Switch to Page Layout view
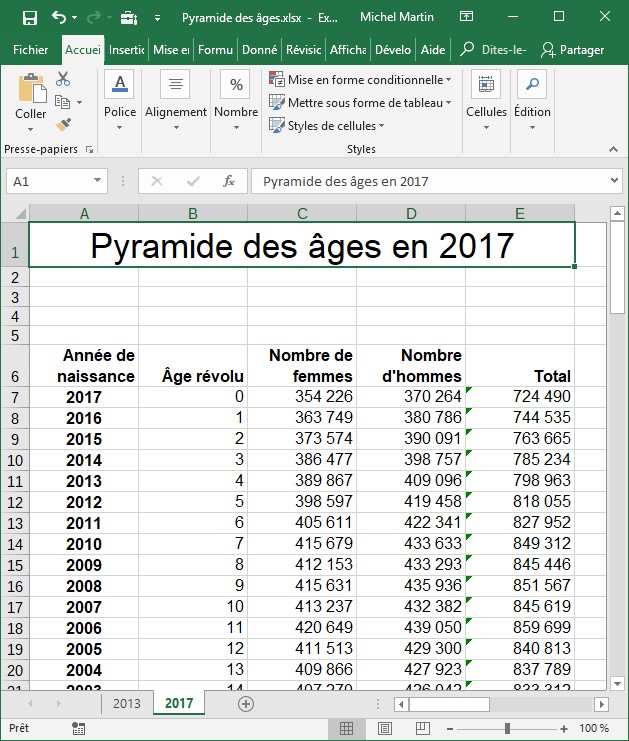629x741 pixels. coord(384,728)
